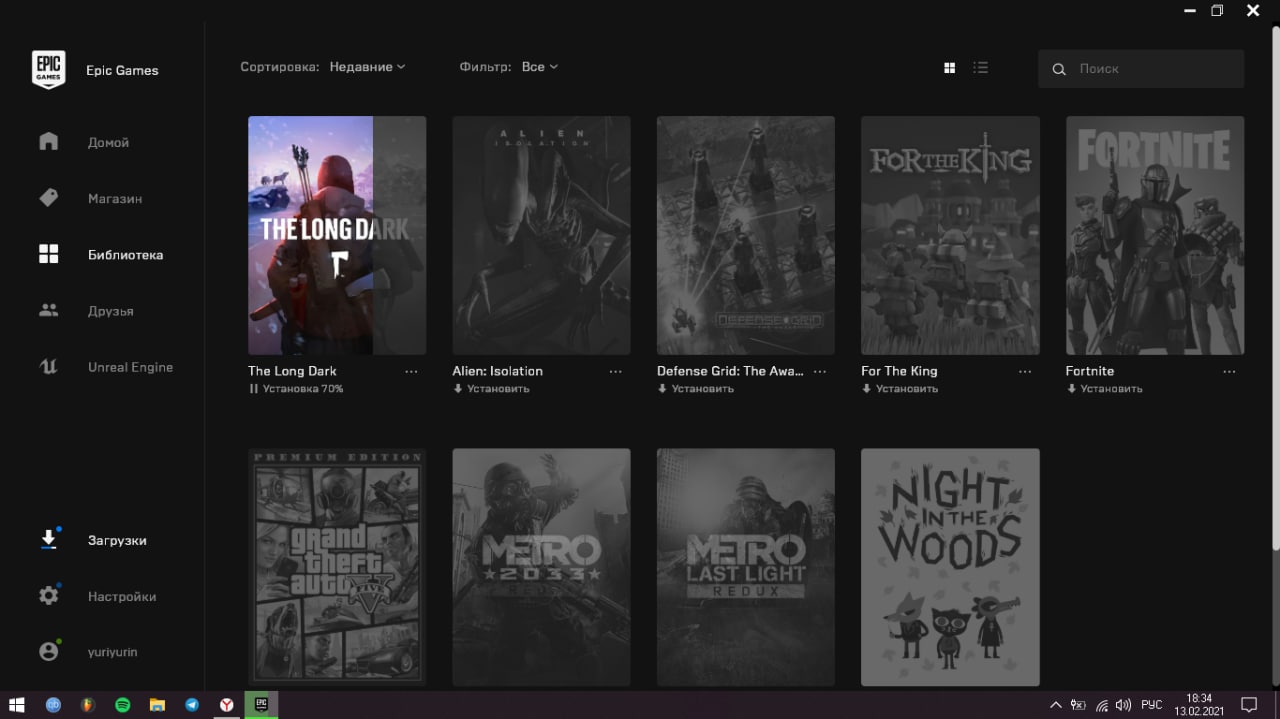The width and height of the screenshot is (1280, 719).
Task: Open Telegram from the taskbar
Action: [192, 705]
